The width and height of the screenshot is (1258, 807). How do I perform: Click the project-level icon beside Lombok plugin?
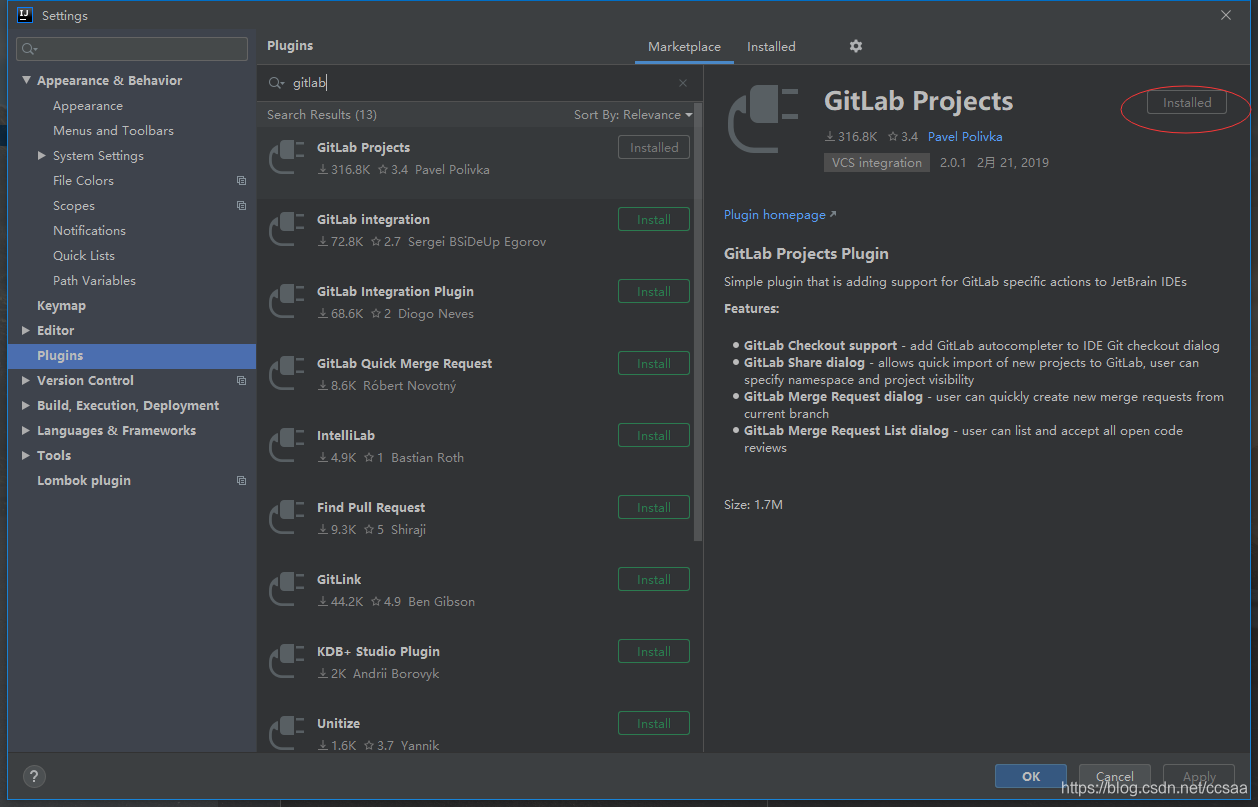pos(241,481)
